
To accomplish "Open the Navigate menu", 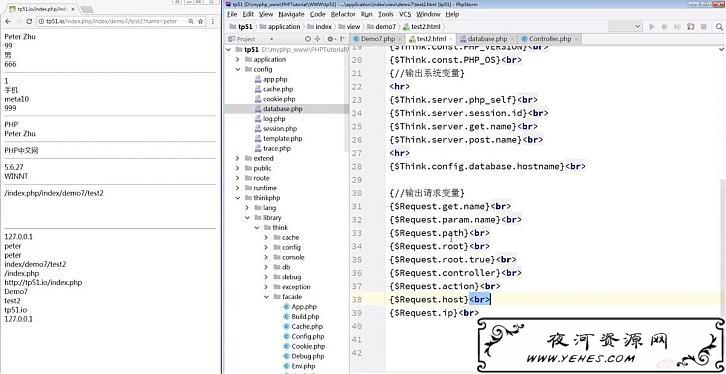I will pos(291,14).
